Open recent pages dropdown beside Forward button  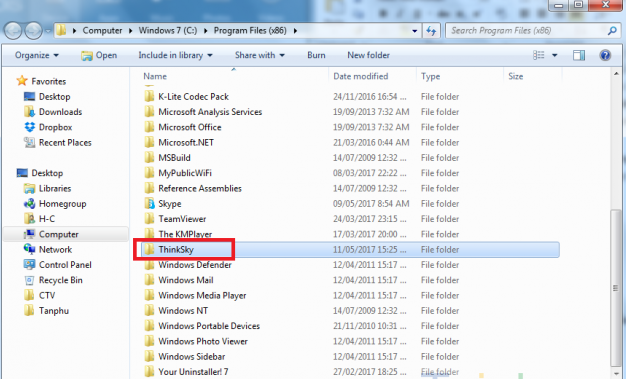point(48,31)
